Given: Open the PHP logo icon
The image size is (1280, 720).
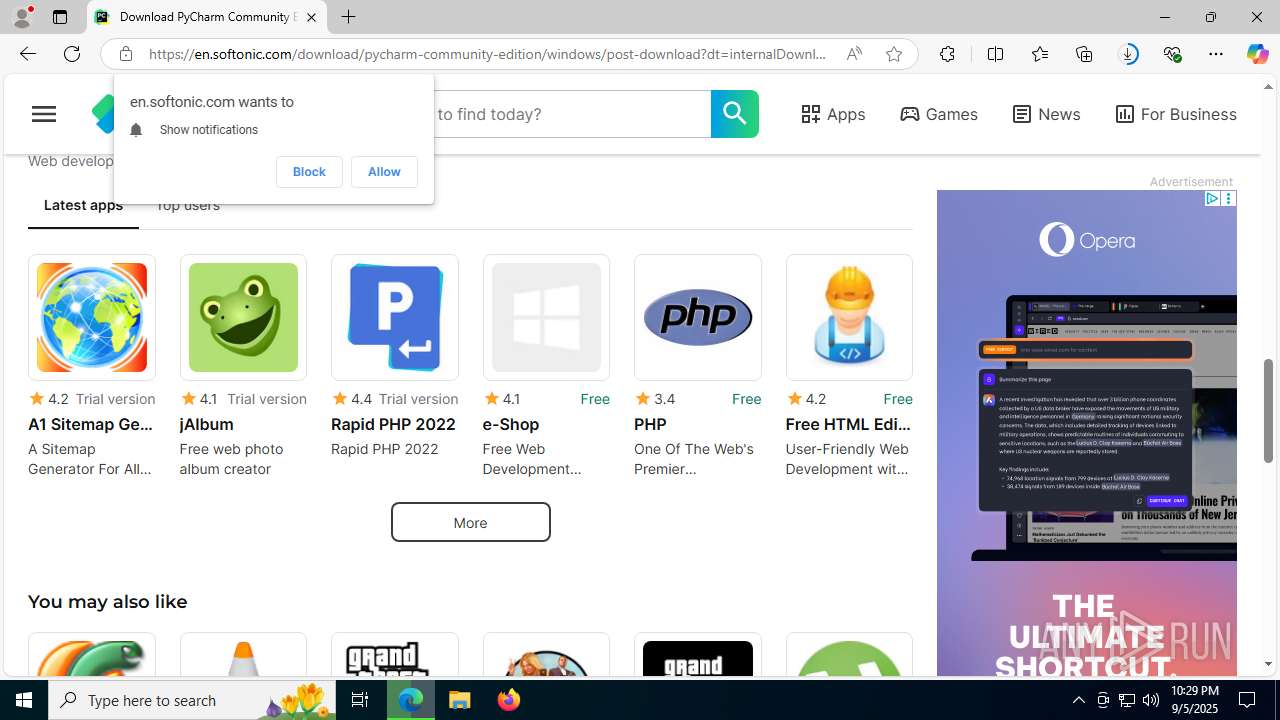Looking at the screenshot, I should (698, 317).
